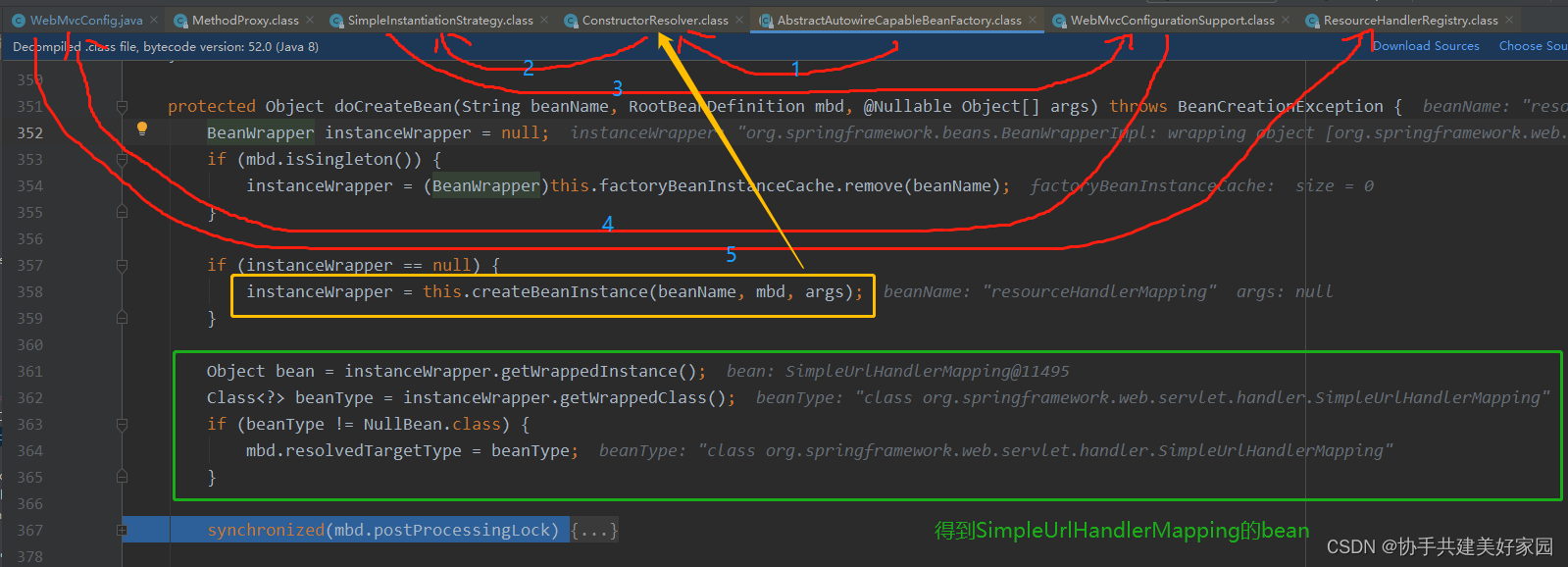Image resolution: width=1568 pixels, height=567 pixels.
Task: Click the fold end marker at line 355
Action: (122, 212)
